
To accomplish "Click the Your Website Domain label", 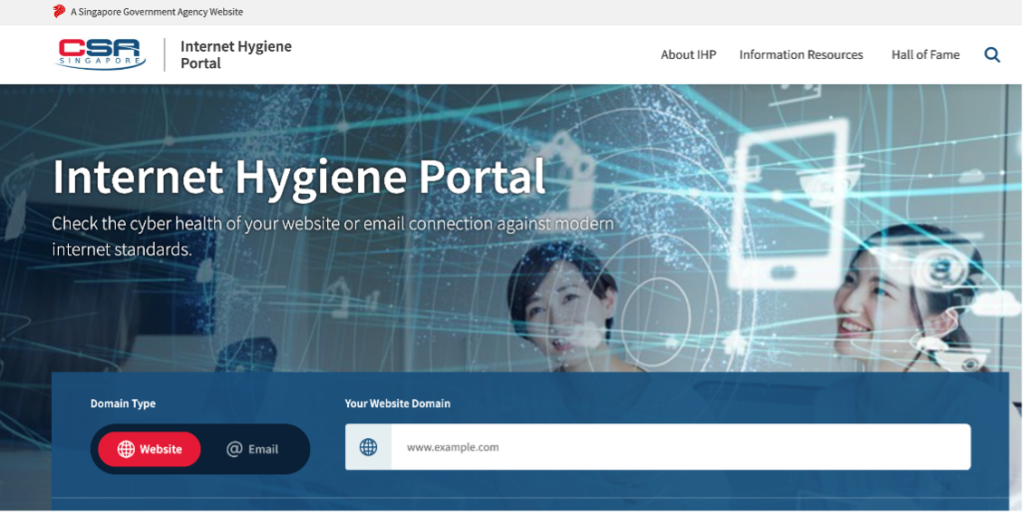I will click(397, 404).
